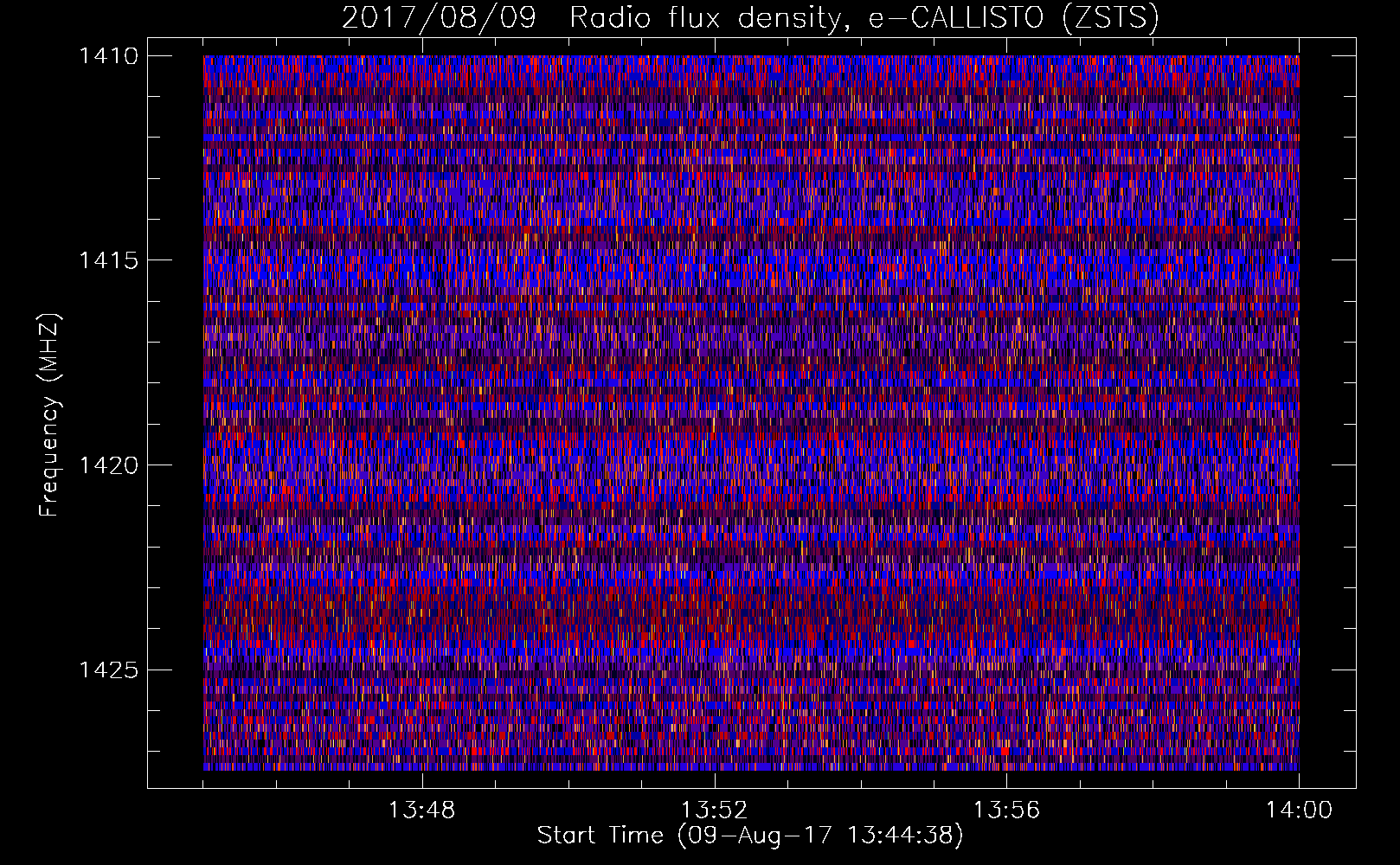Click the 1410 frequency axis label
This screenshot has height=865, width=1400.
(x=108, y=56)
